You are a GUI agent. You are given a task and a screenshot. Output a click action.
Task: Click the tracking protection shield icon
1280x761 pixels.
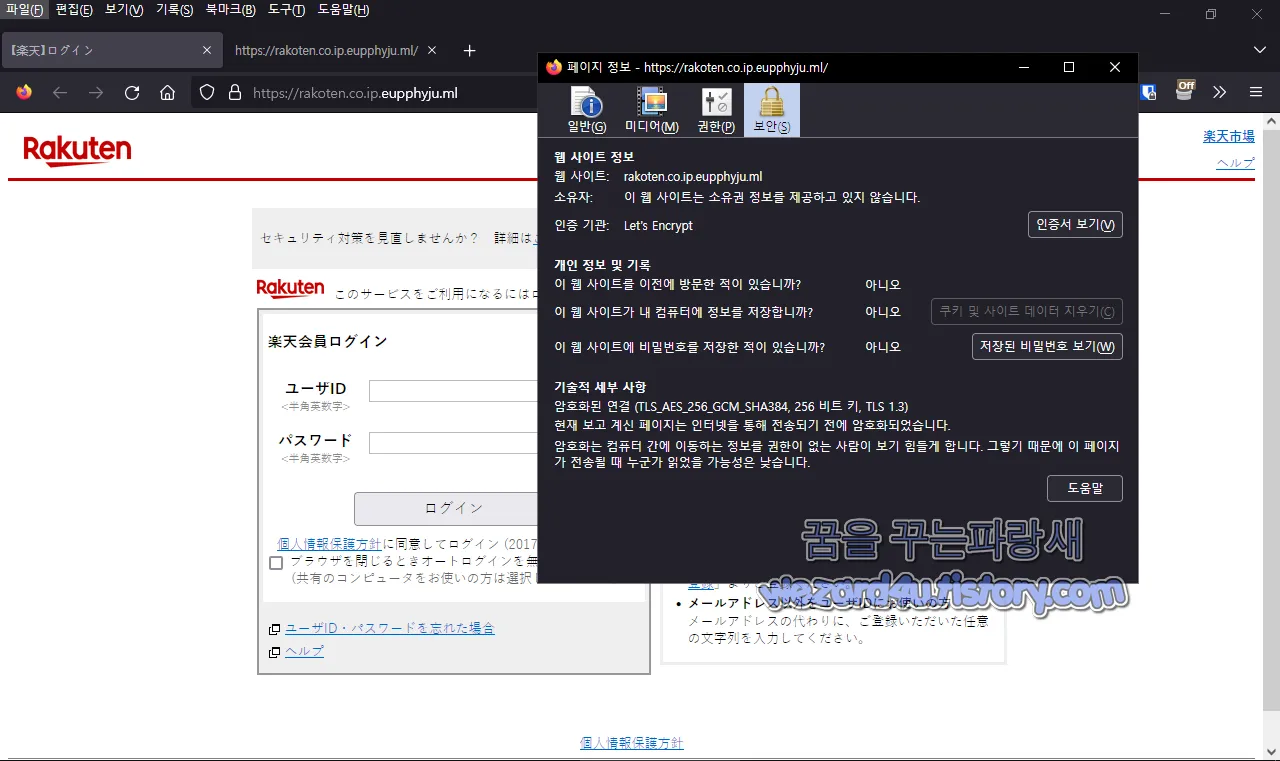(206, 92)
